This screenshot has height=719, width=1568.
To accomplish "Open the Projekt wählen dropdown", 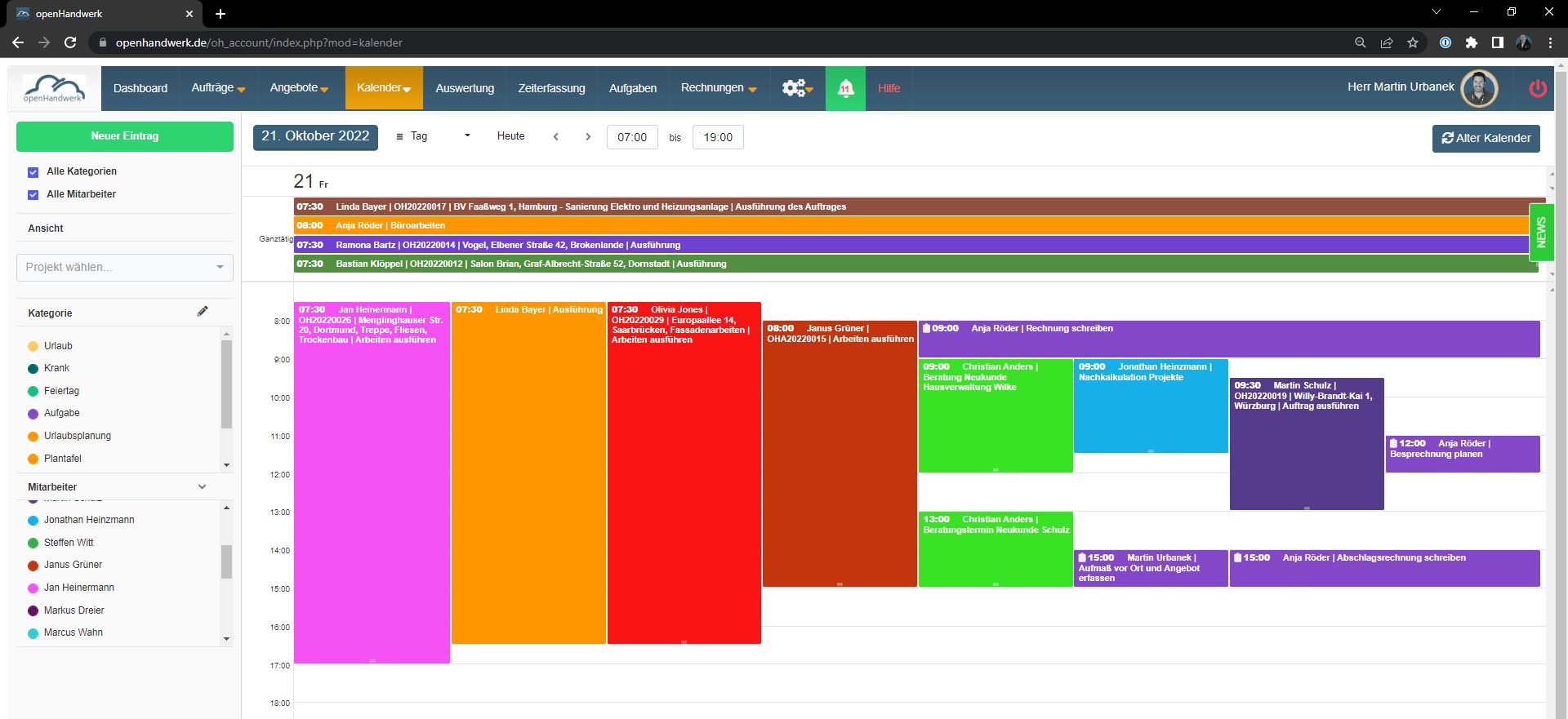I will click(x=124, y=268).
